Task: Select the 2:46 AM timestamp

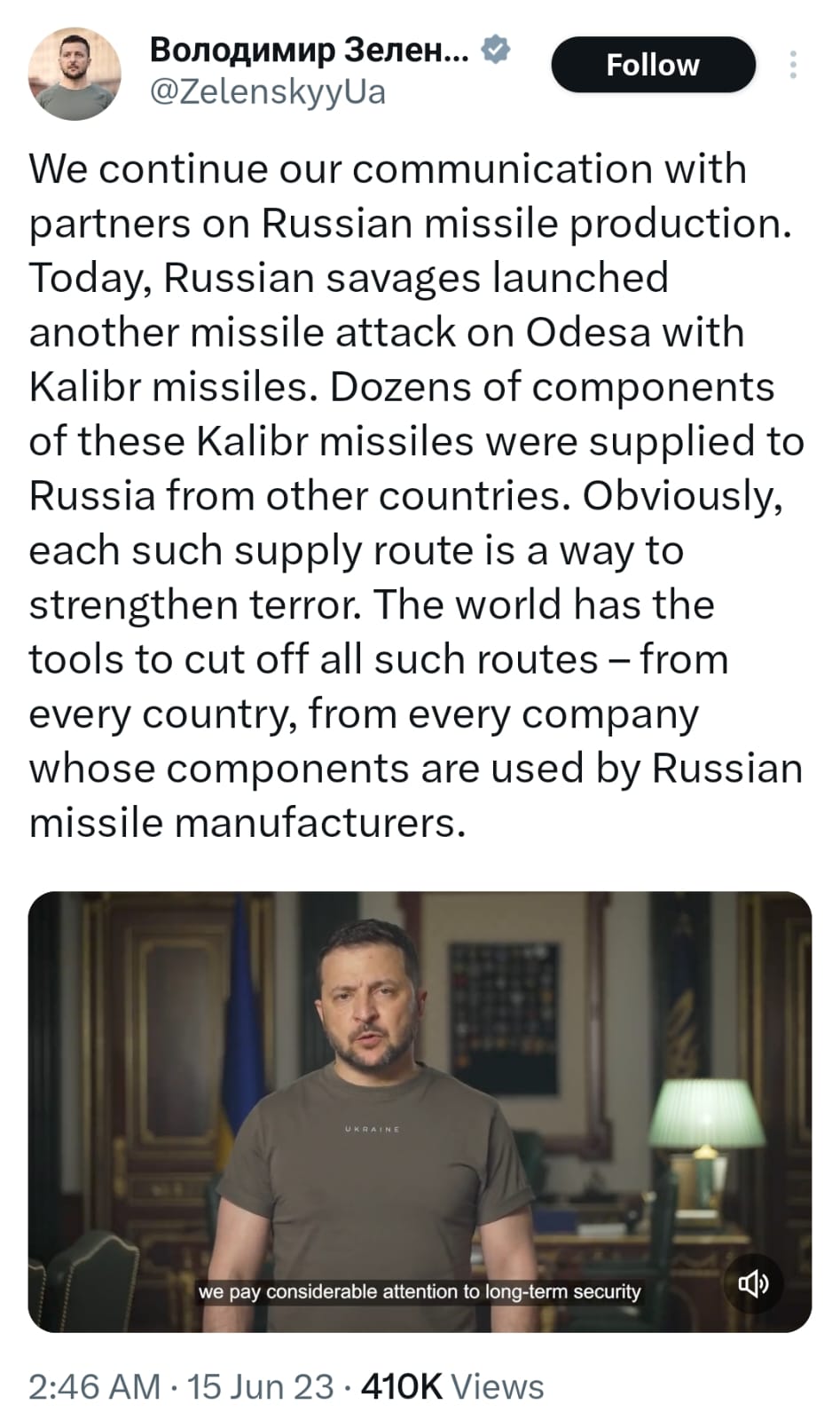Action: pyautogui.click(x=94, y=1386)
